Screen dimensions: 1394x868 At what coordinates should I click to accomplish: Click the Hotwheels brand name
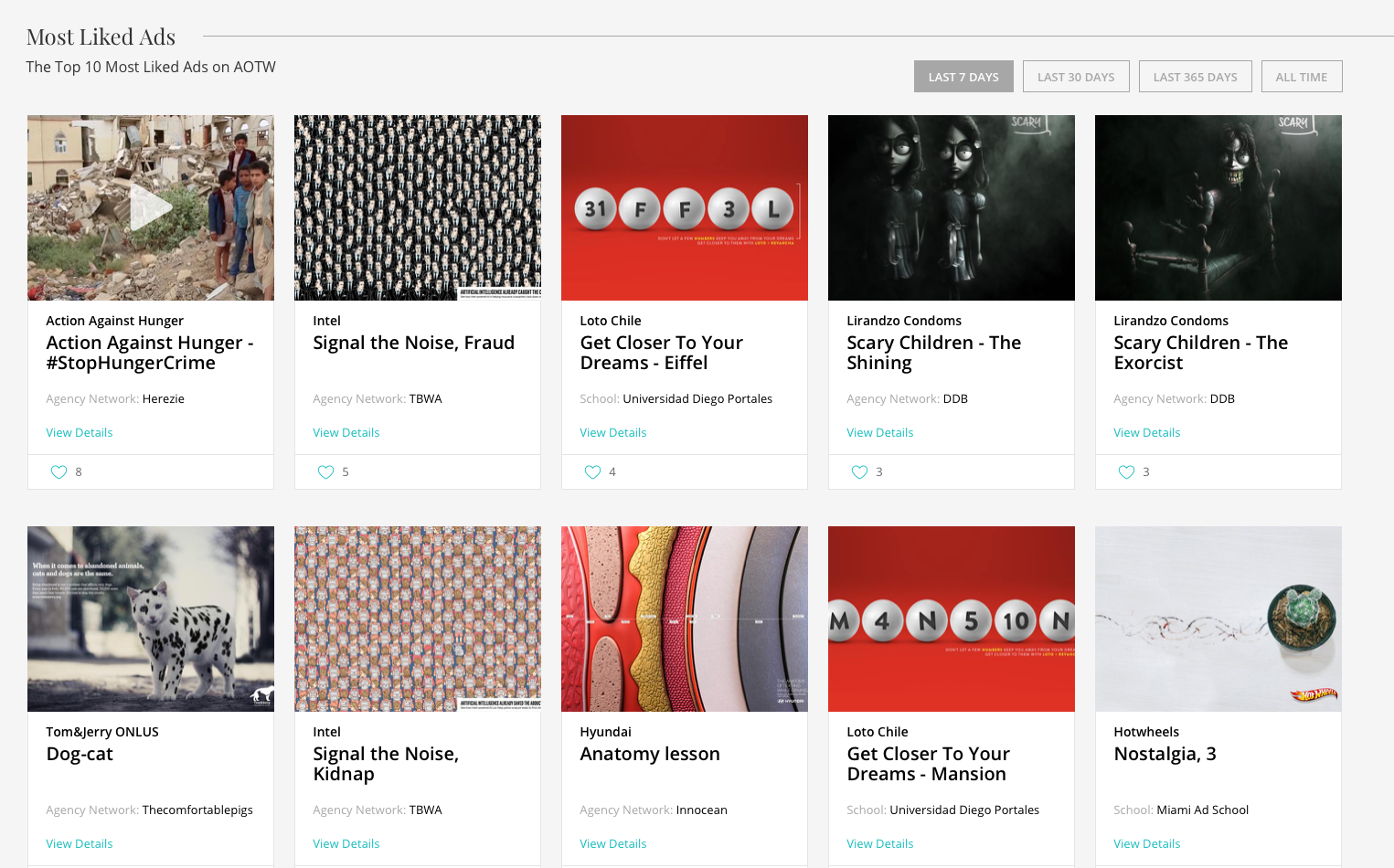pyautogui.click(x=1146, y=732)
